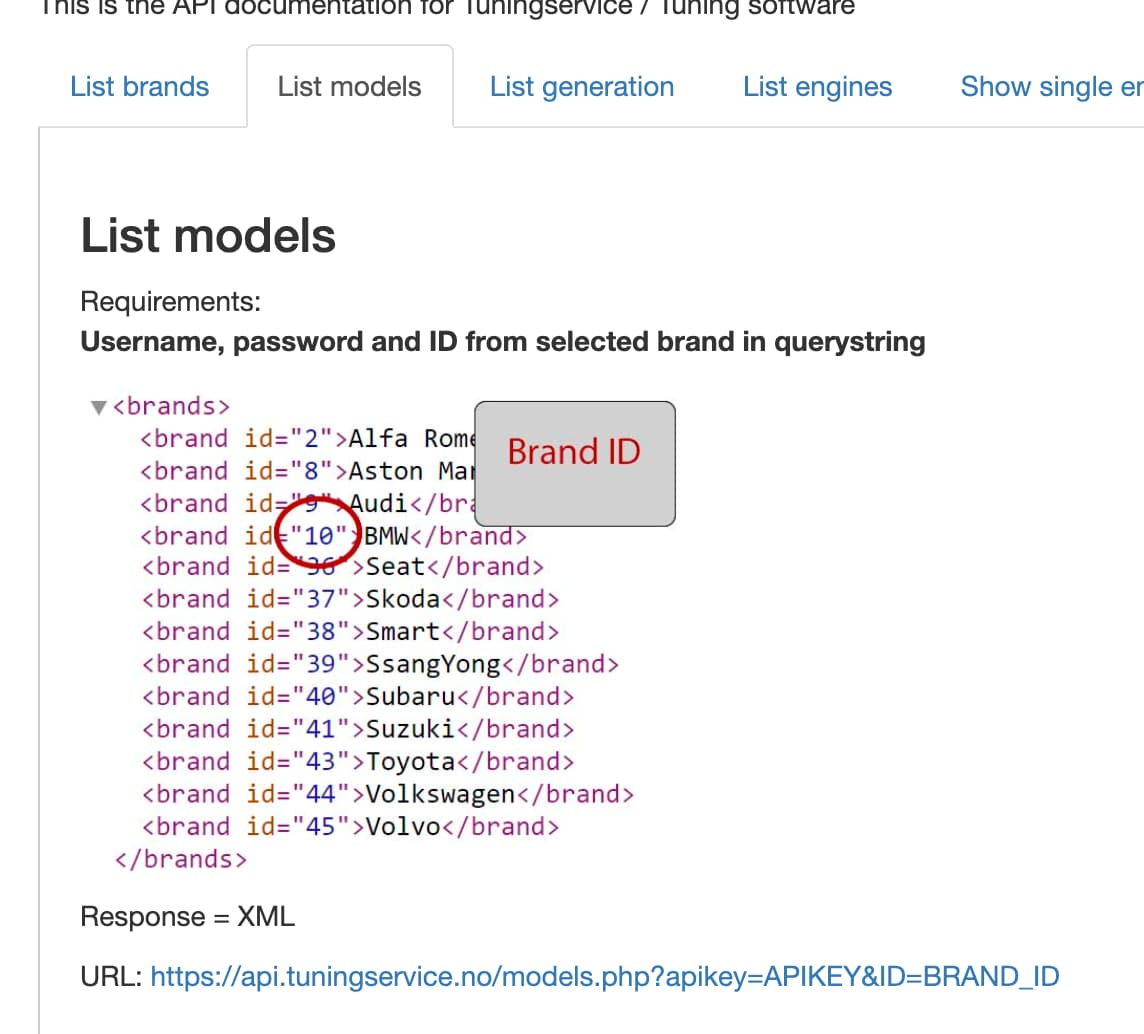Open the List engines tab
Image resolution: width=1144 pixels, height=1034 pixels.
tap(817, 87)
